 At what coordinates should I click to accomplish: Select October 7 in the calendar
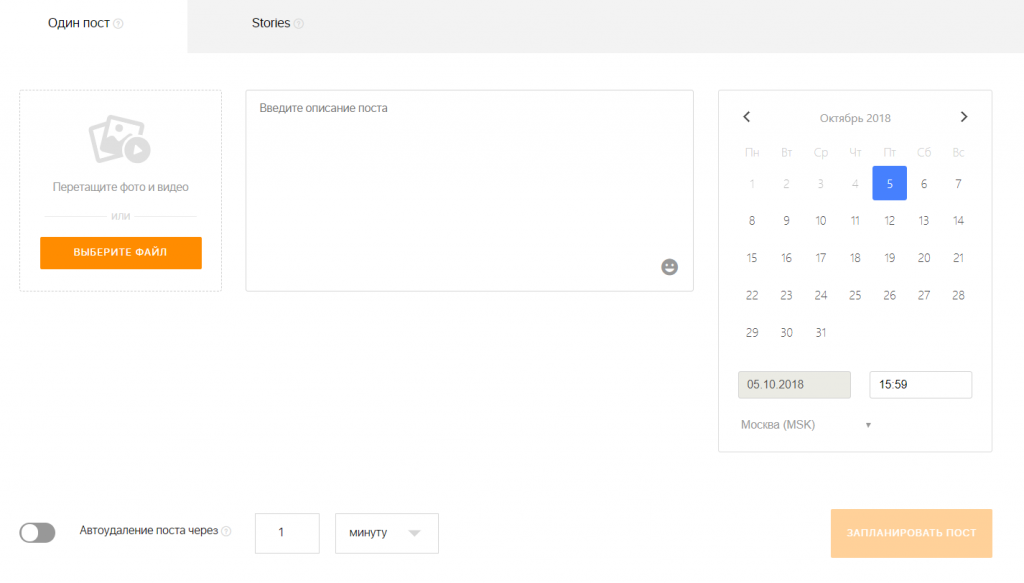(958, 183)
